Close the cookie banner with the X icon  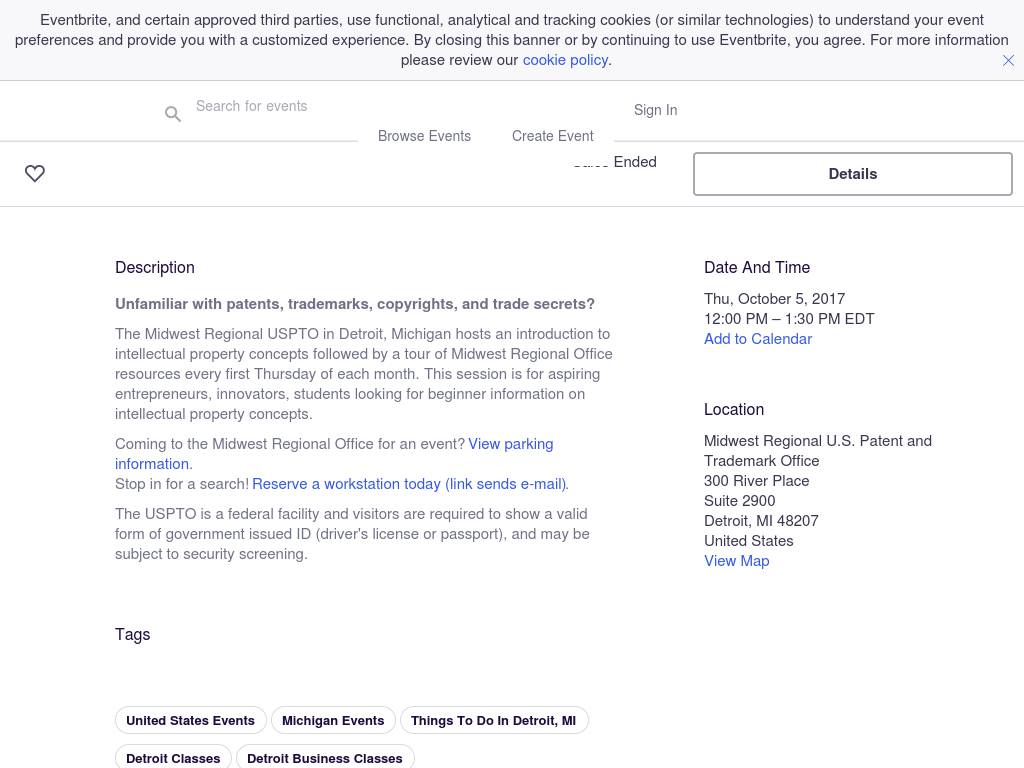(x=1008, y=61)
